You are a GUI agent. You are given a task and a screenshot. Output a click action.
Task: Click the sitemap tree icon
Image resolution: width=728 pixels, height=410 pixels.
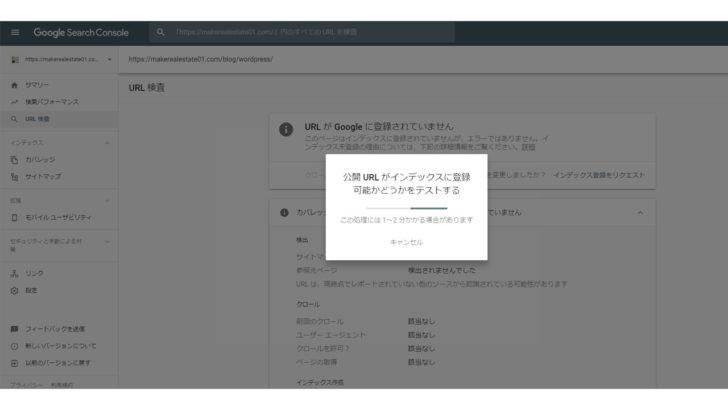click(14, 176)
